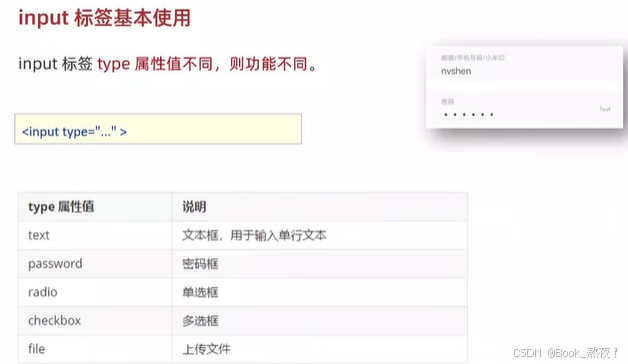Click the '多选框' description cell
Viewport: 628px width, 364px height.
pyautogui.click(x=320, y=321)
